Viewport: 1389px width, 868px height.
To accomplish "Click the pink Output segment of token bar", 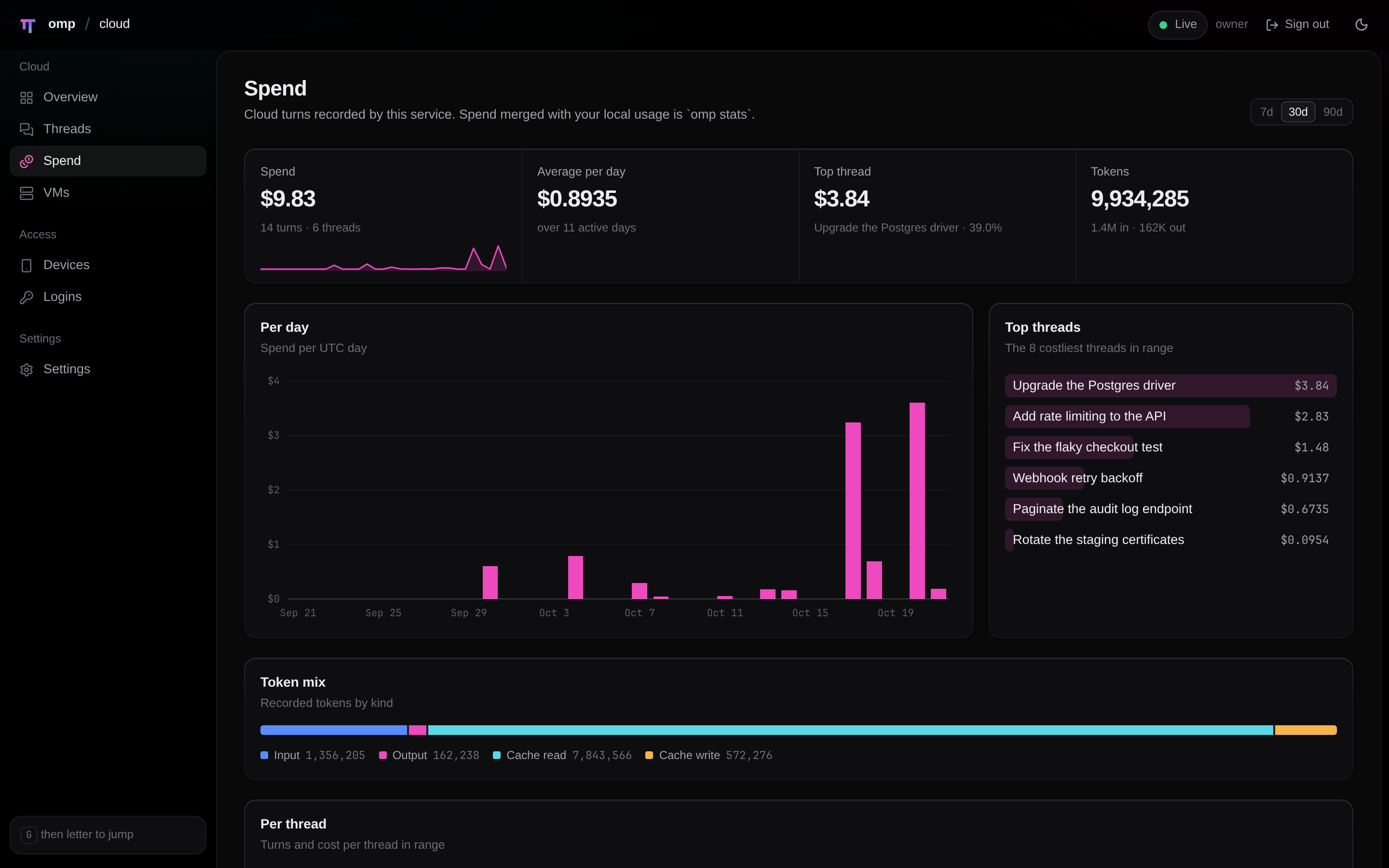I will (x=417, y=730).
